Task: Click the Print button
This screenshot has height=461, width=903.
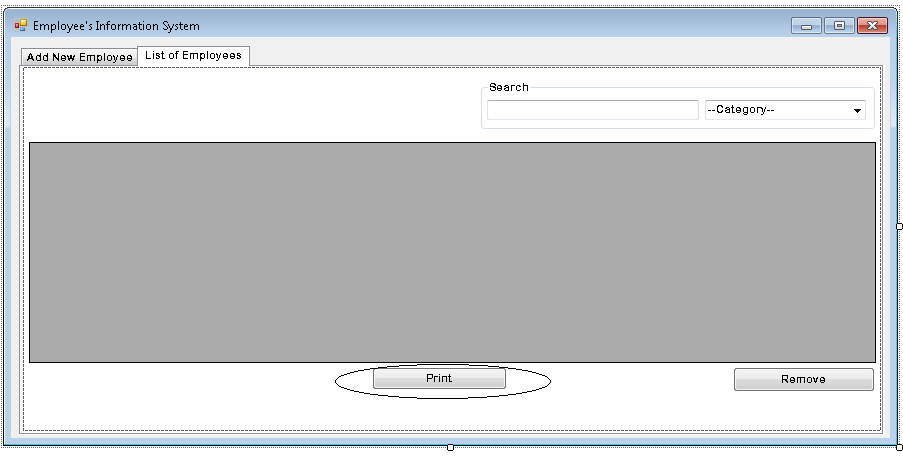Action: pos(439,379)
